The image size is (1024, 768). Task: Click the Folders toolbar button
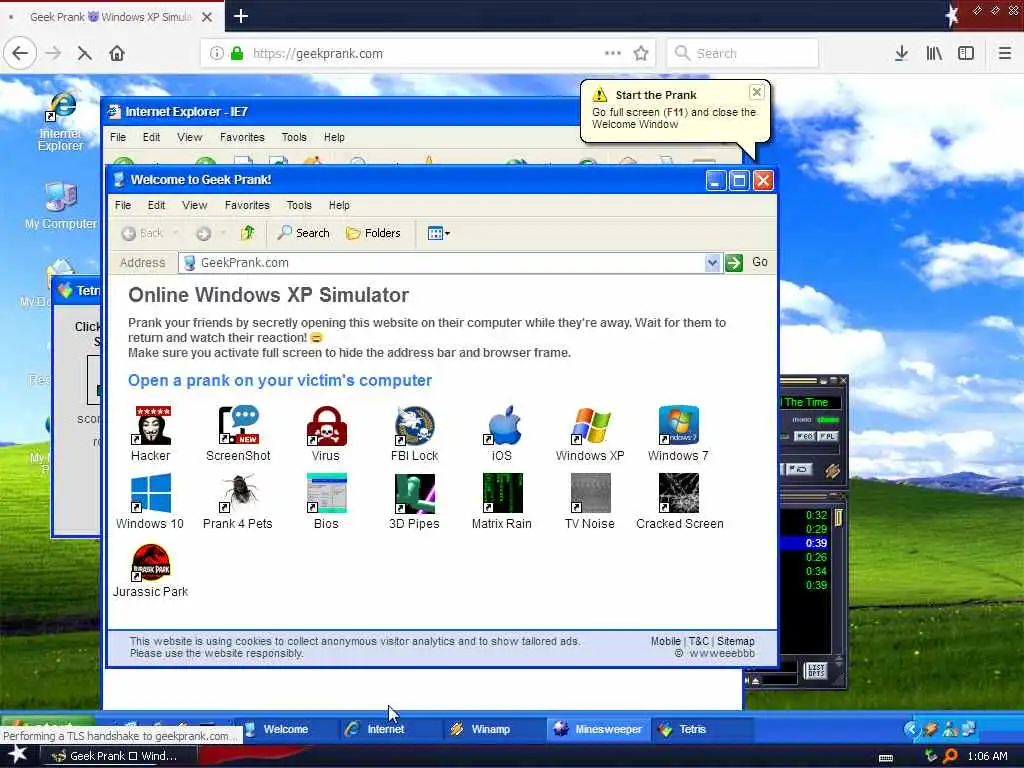pyautogui.click(x=374, y=233)
